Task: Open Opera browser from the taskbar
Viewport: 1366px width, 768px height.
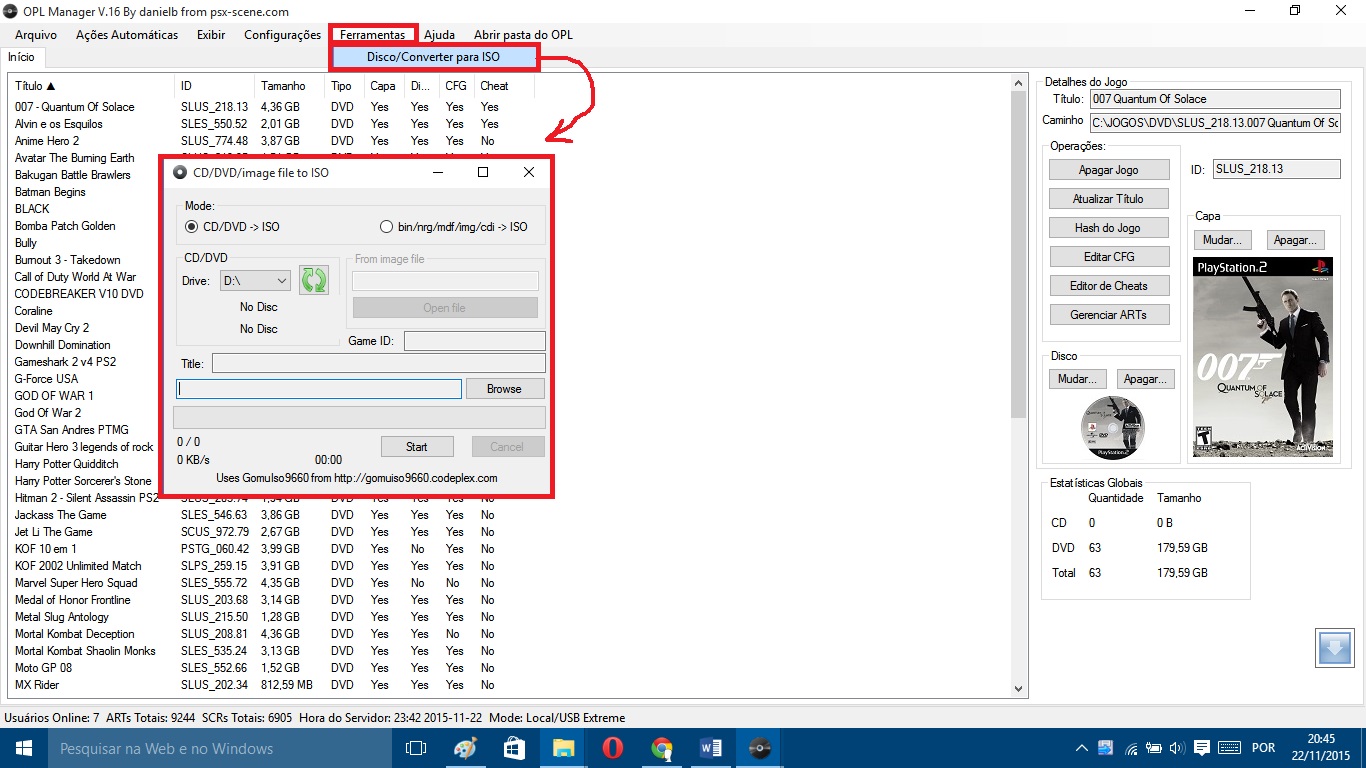Action: click(x=613, y=748)
